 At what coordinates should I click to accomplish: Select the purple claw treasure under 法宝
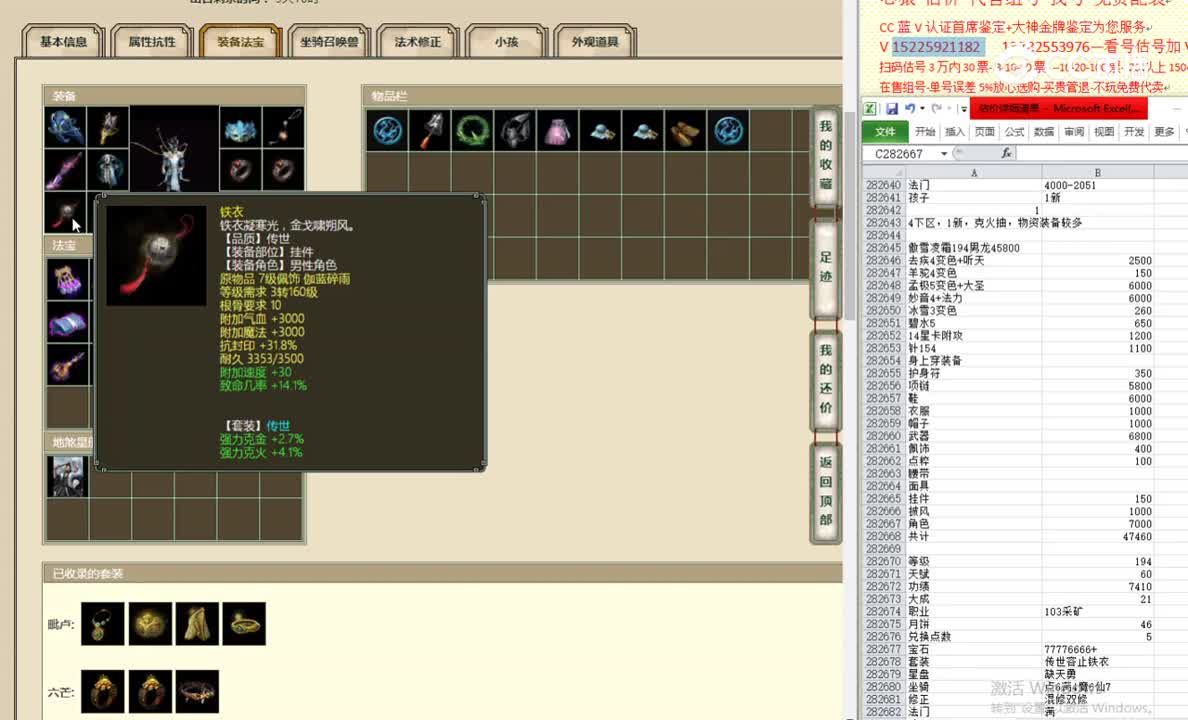67,280
